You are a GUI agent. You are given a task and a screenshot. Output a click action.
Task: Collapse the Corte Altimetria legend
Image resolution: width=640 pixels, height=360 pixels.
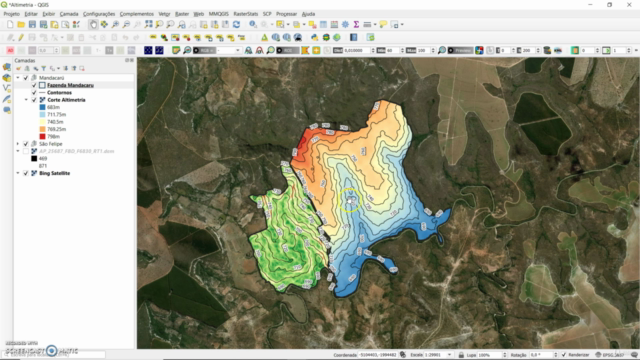pos(26,100)
